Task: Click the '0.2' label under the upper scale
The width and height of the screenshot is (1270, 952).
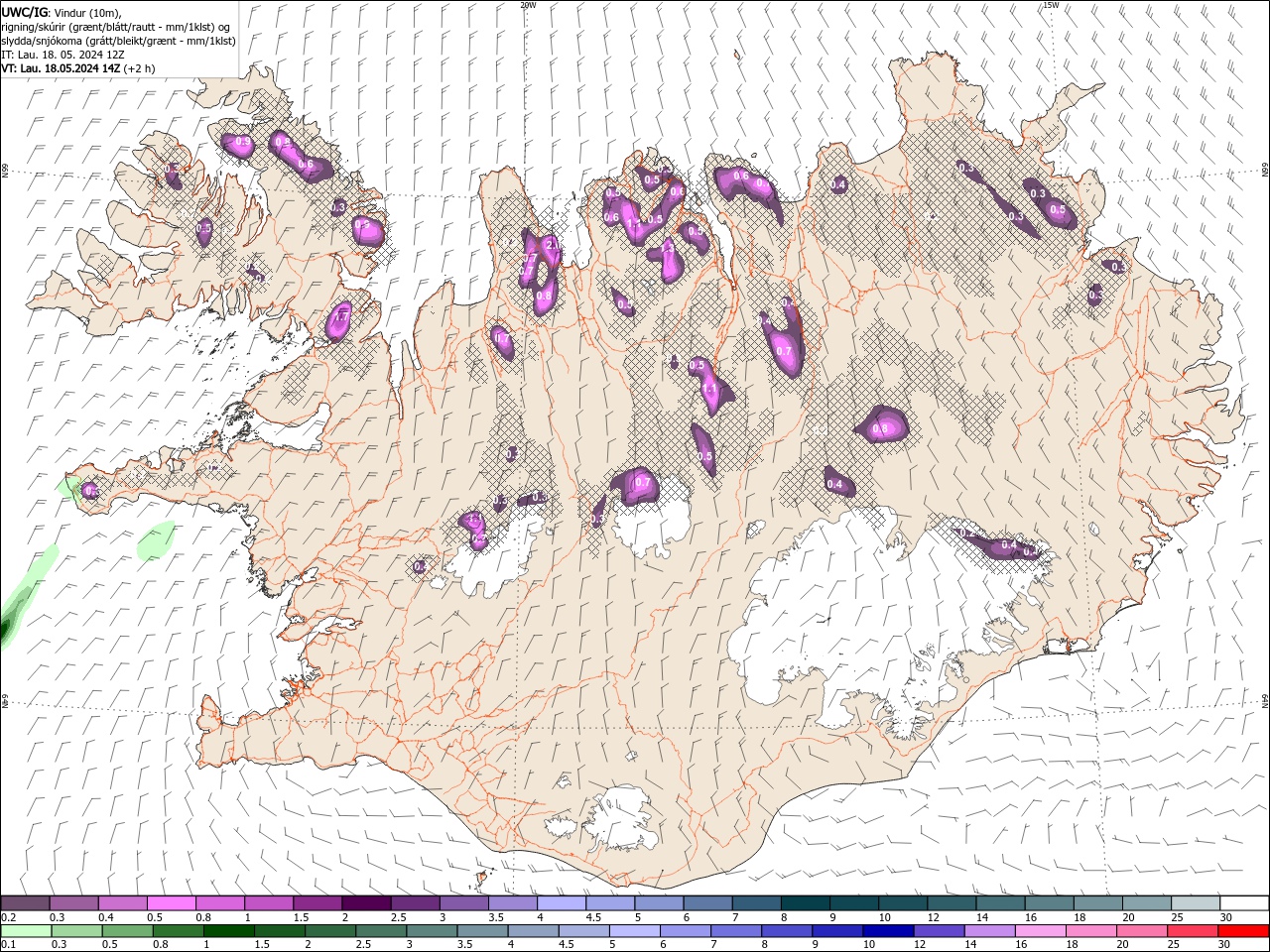Action: point(9,917)
